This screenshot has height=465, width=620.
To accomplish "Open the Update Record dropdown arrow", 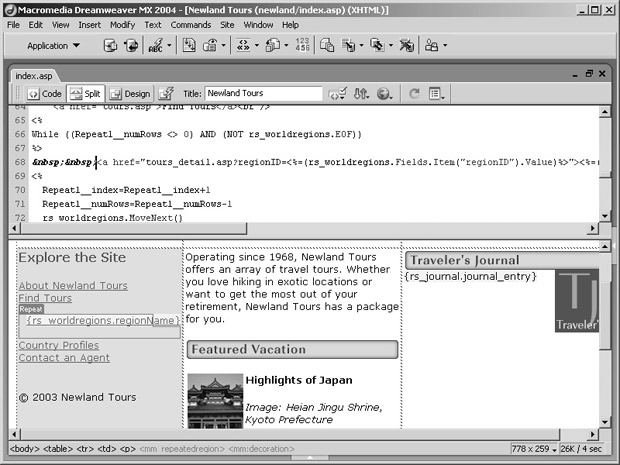I will tap(391, 45).
